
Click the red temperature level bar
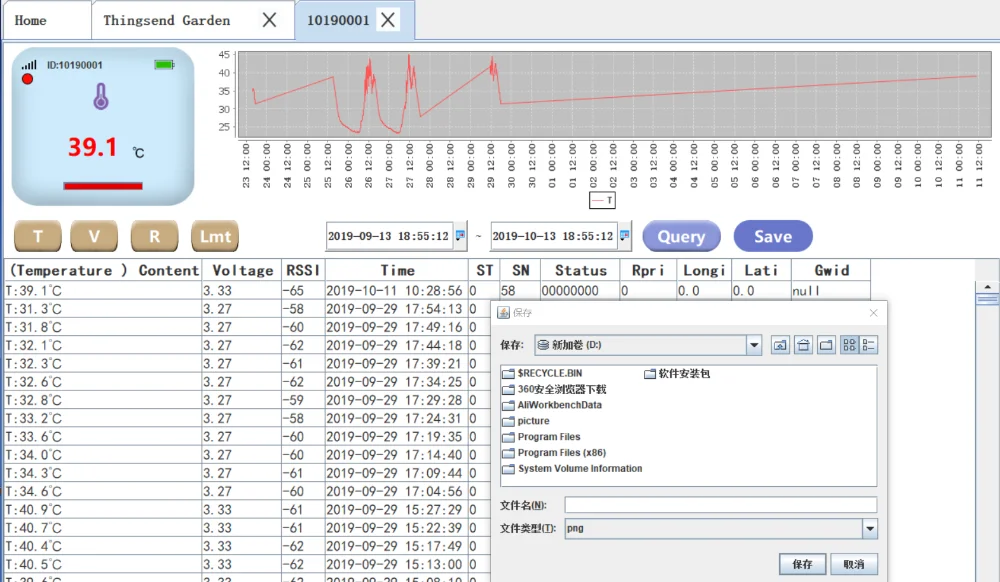[x=102, y=185]
